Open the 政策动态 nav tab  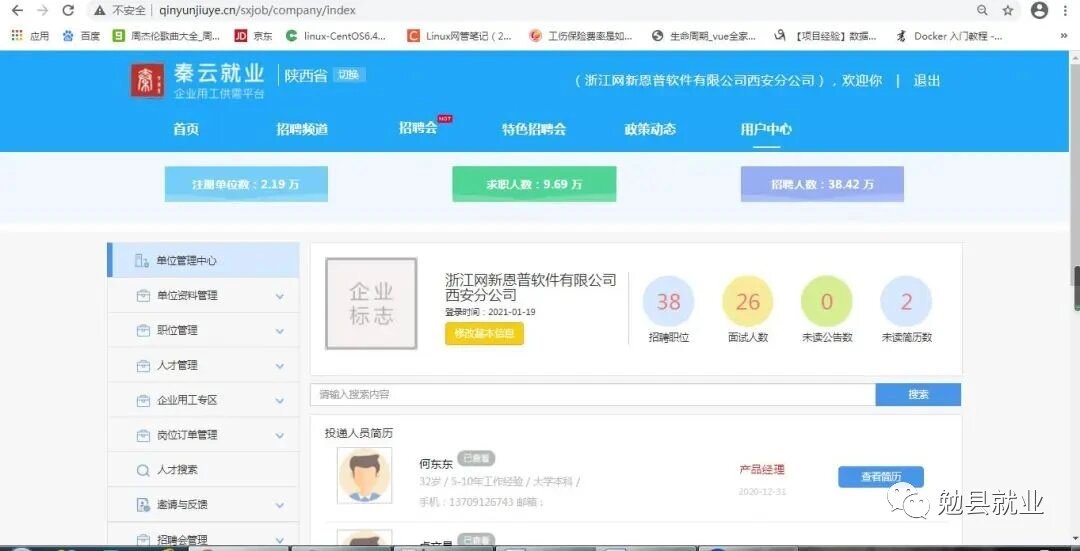tap(650, 129)
